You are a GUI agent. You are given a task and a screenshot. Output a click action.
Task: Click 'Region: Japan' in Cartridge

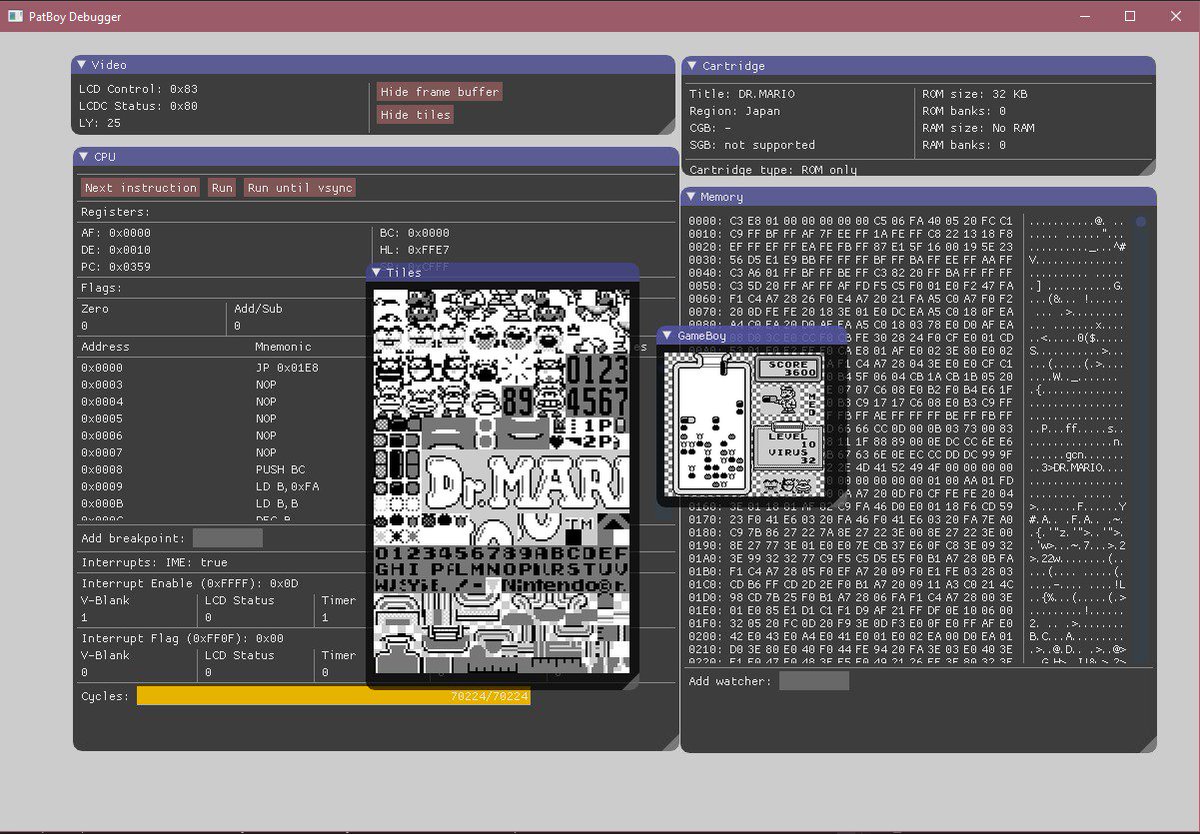(735, 111)
